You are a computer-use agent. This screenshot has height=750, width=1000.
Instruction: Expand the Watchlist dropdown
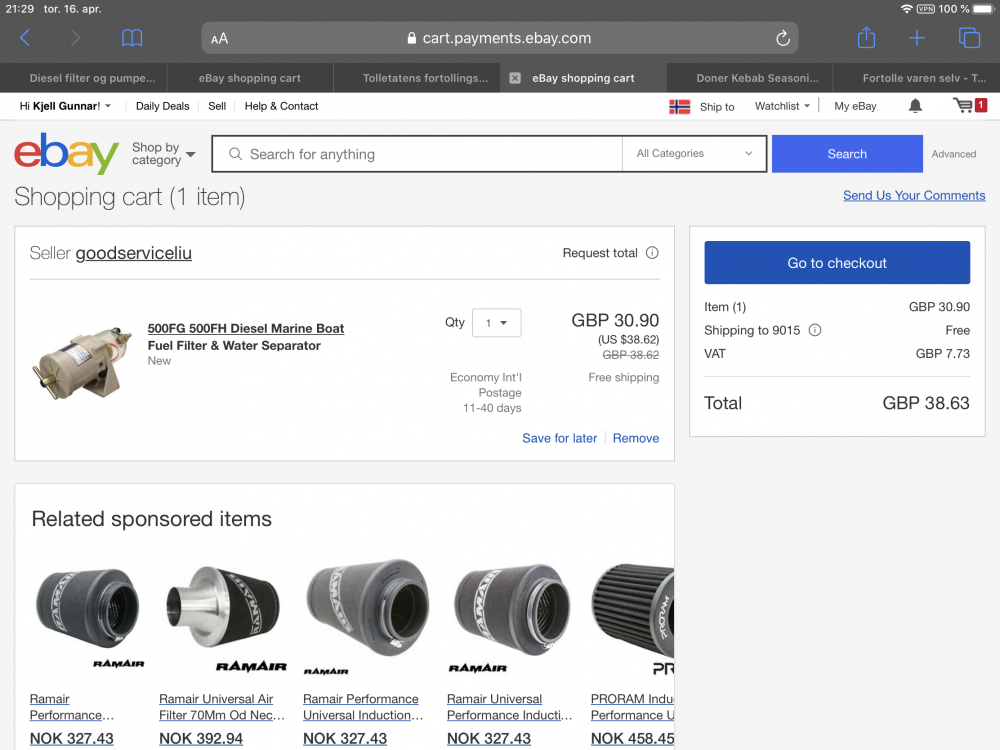(x=783, y=106)
